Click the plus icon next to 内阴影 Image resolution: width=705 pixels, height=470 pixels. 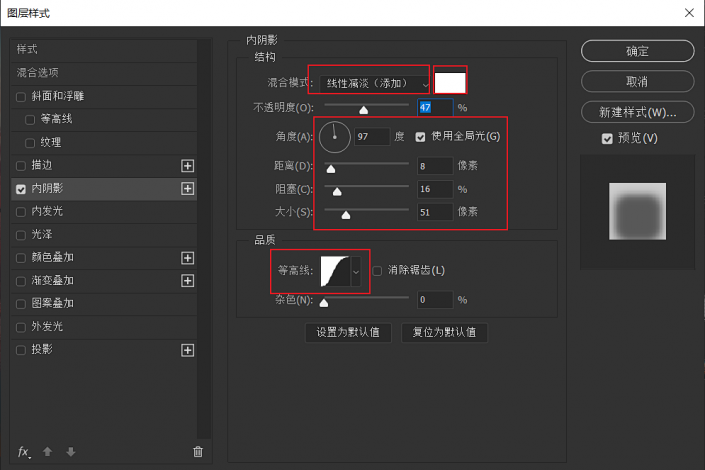pyautogui.click(x=187, y=188)
